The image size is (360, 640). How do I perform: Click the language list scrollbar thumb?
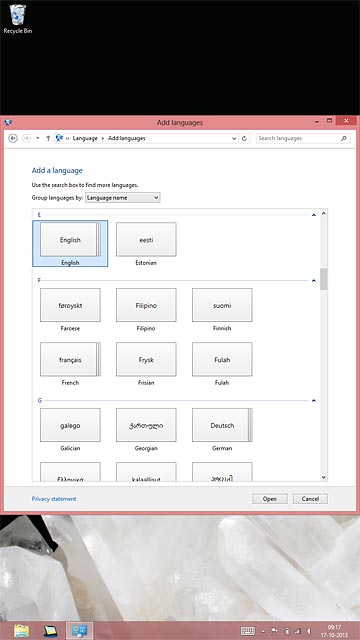click(x=324, y=279)
